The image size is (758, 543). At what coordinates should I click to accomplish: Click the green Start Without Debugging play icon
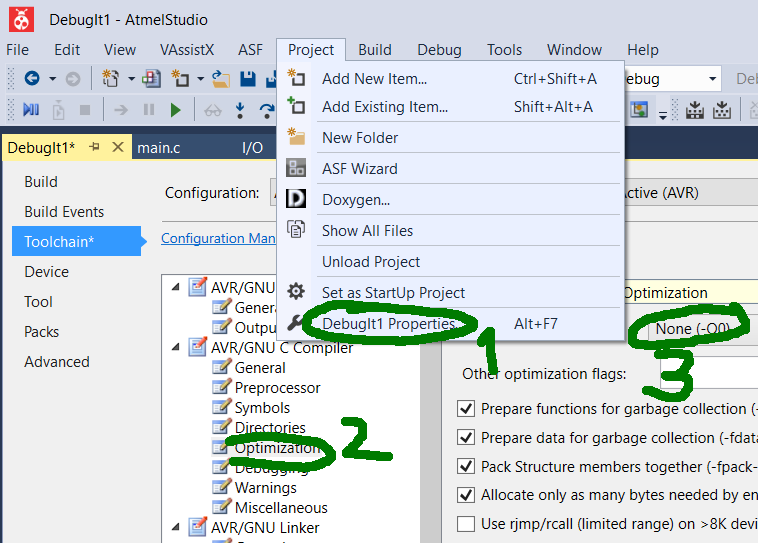(x=176, y=110)
